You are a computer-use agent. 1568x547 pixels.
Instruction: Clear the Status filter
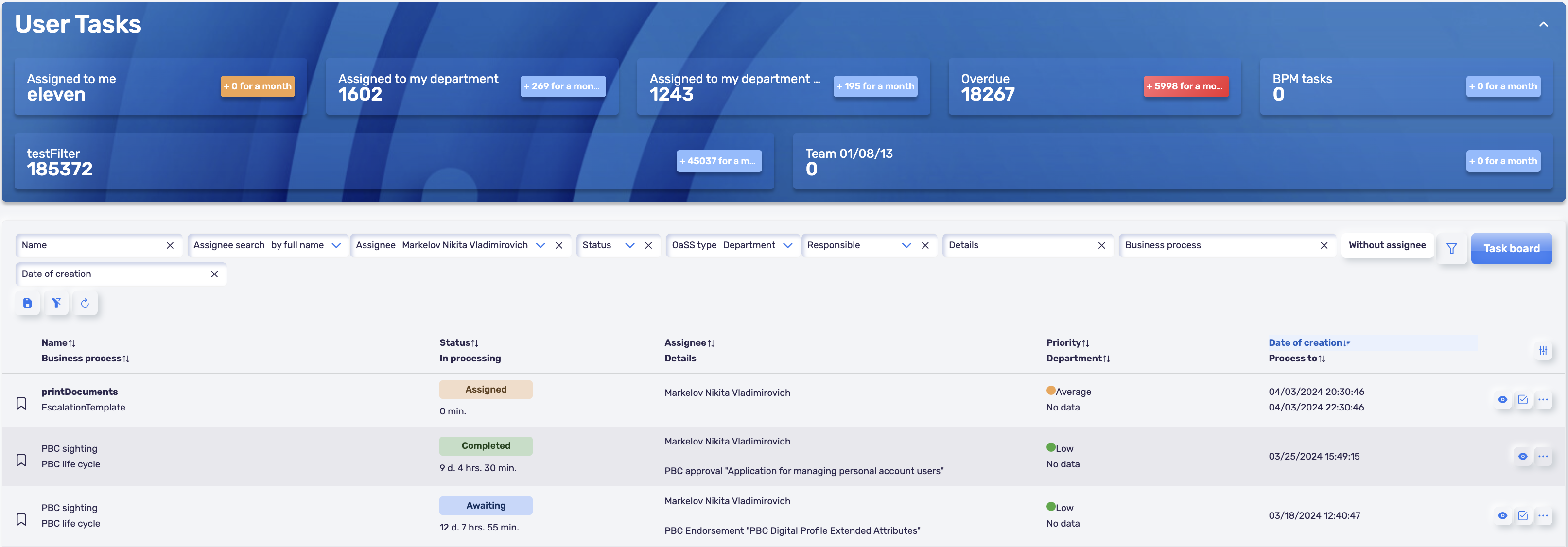click(648, 245)
